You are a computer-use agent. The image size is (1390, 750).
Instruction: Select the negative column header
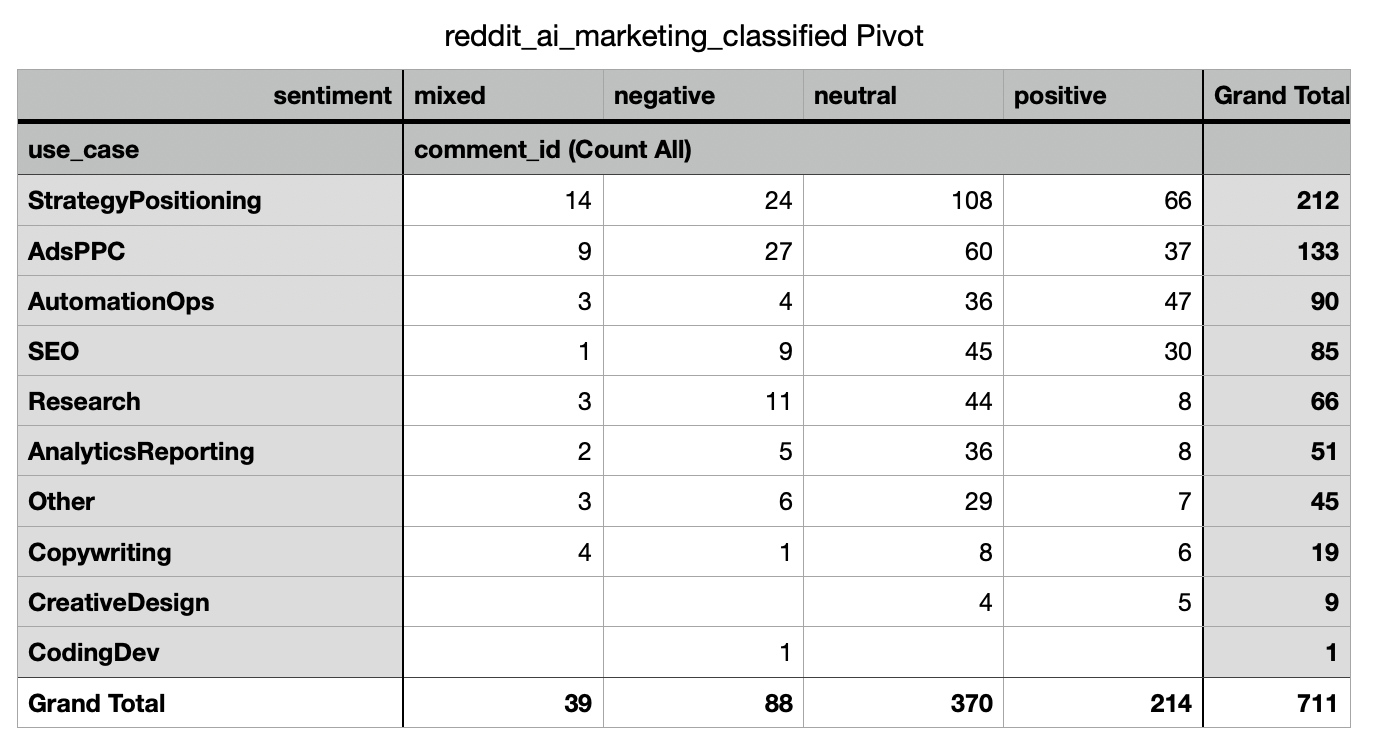(664, 96)
